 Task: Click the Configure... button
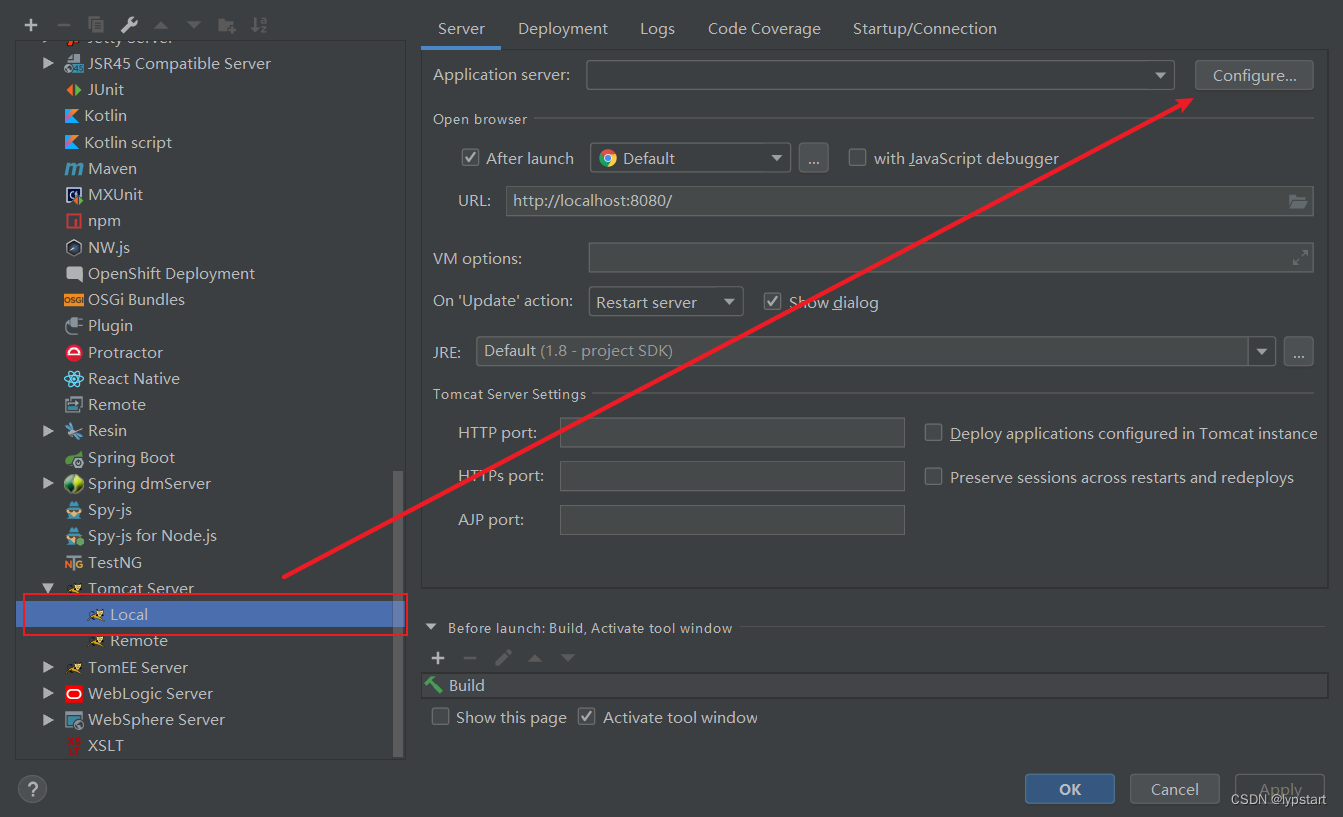[x=1254, y=75]
